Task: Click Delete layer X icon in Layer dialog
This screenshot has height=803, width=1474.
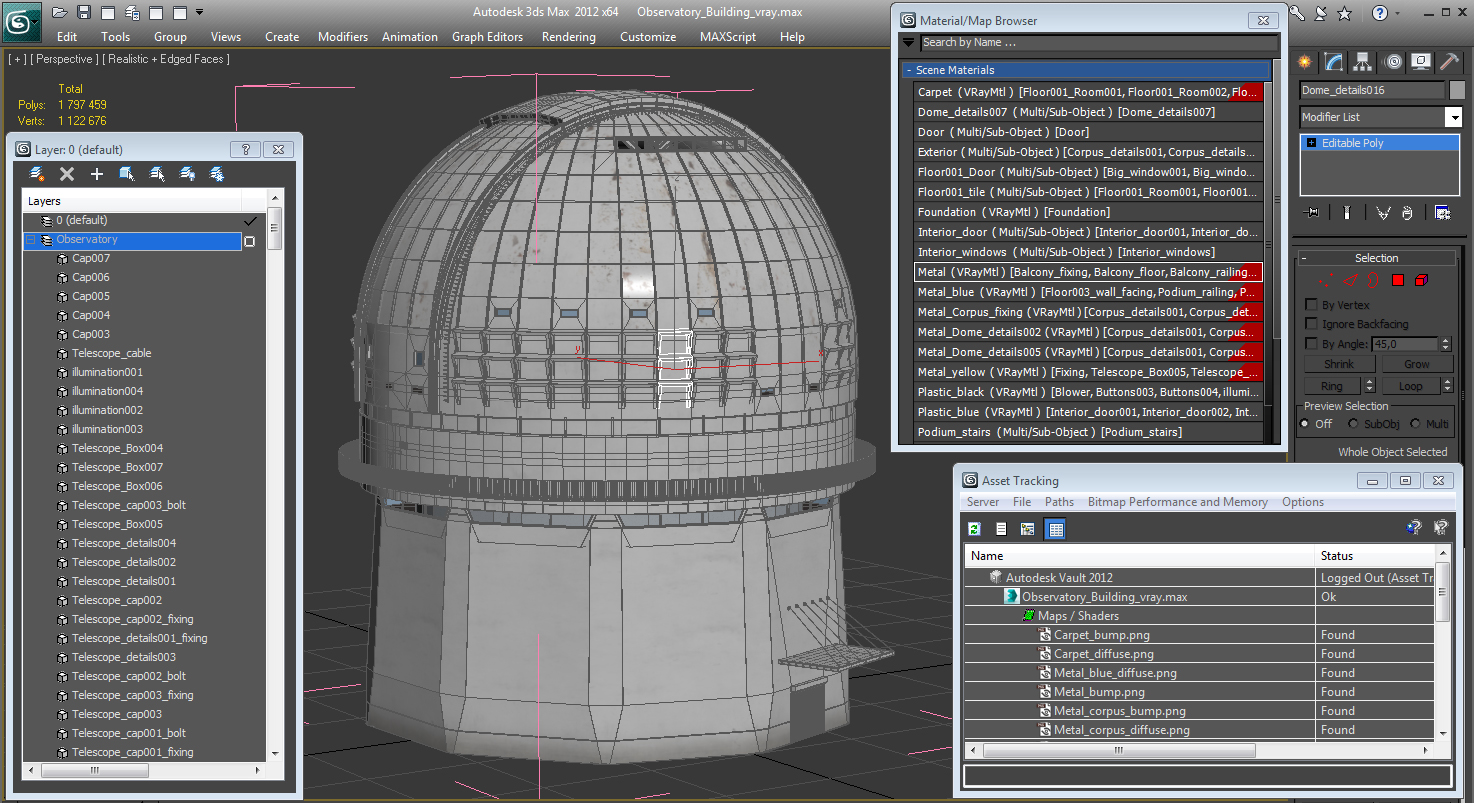Action: 67,174
